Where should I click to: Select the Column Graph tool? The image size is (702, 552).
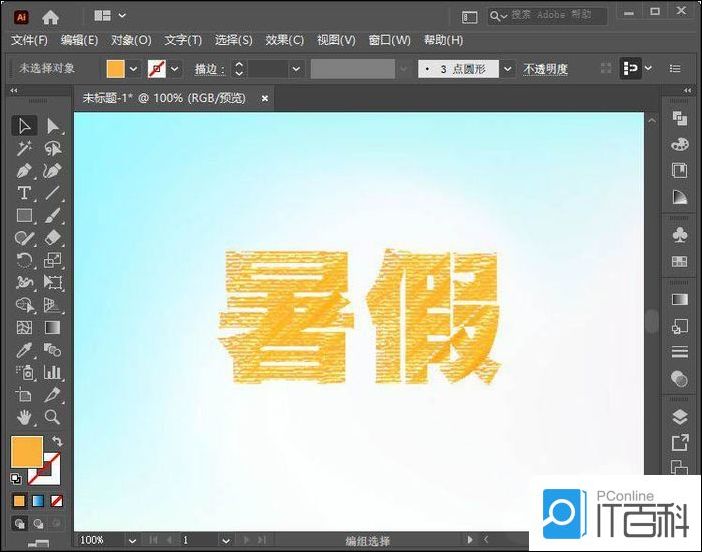(53, 372)
